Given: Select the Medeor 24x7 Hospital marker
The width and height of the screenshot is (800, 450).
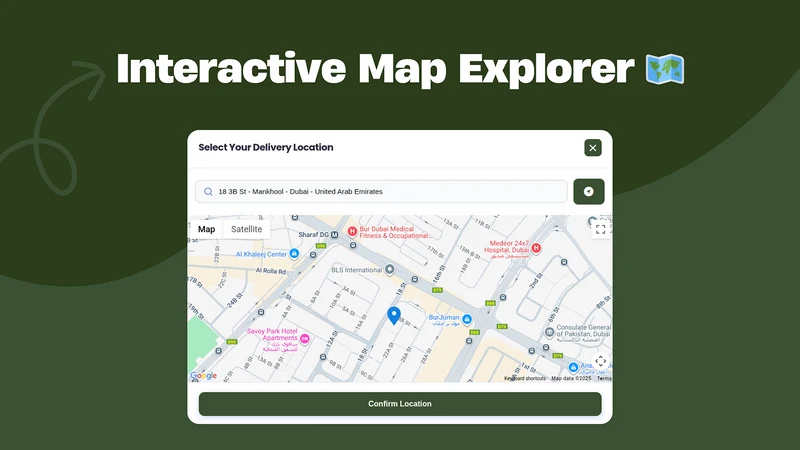Looking at the screenshot, I should tap(536, 248).
